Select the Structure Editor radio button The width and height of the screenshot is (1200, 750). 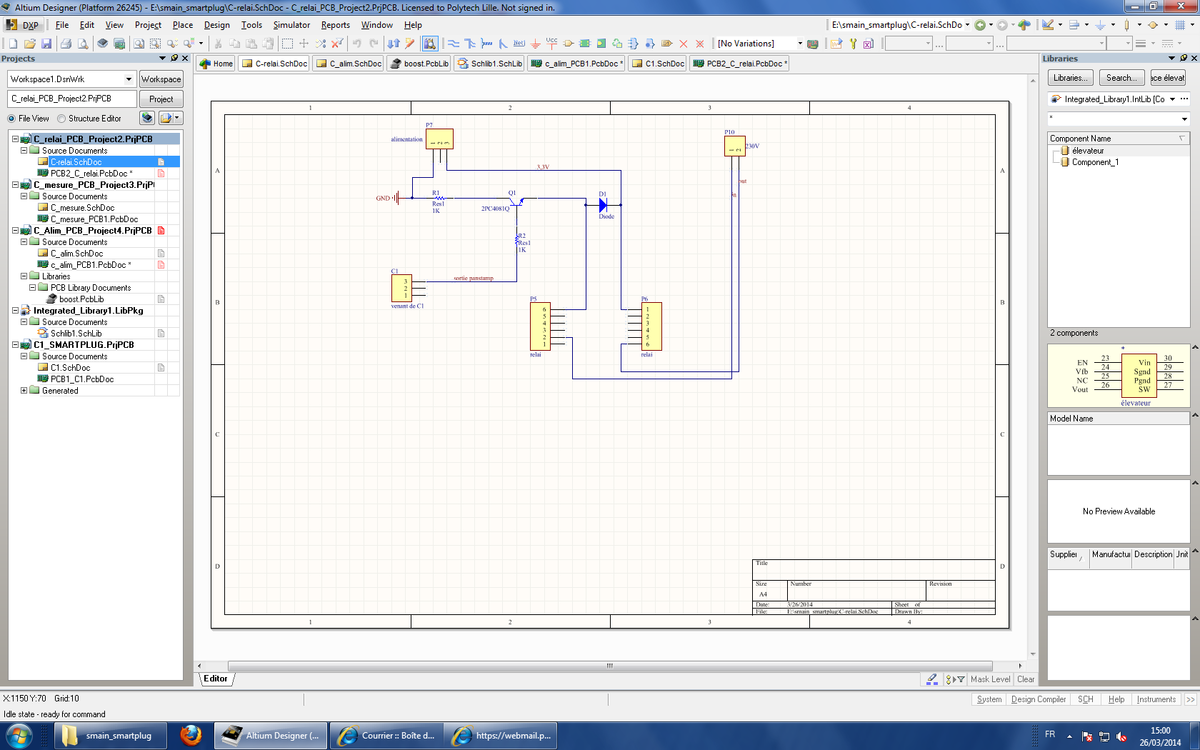click(61, 118)
